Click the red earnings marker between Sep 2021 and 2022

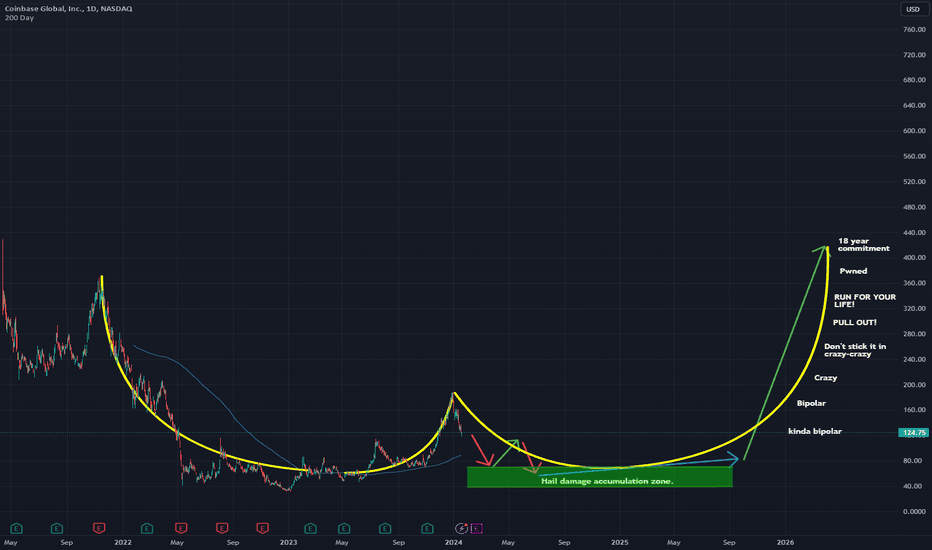99,528
